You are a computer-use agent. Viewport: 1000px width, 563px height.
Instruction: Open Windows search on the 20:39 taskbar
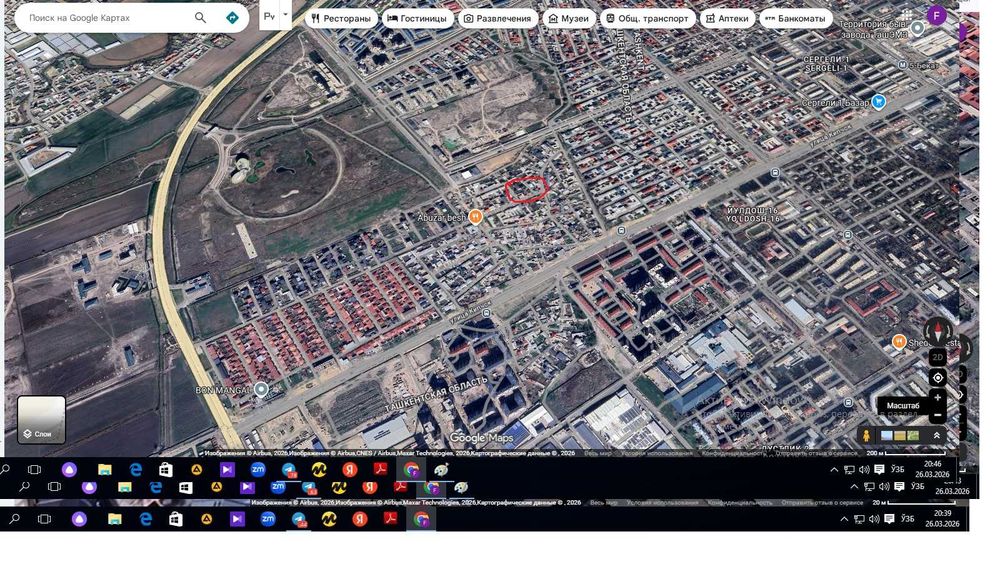point(13,519)
